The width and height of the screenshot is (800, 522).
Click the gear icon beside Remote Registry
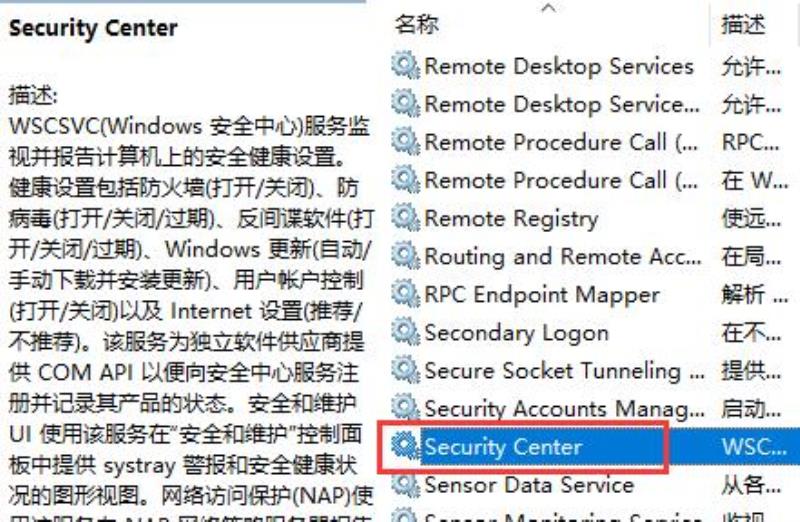click(x=406, y=218)
